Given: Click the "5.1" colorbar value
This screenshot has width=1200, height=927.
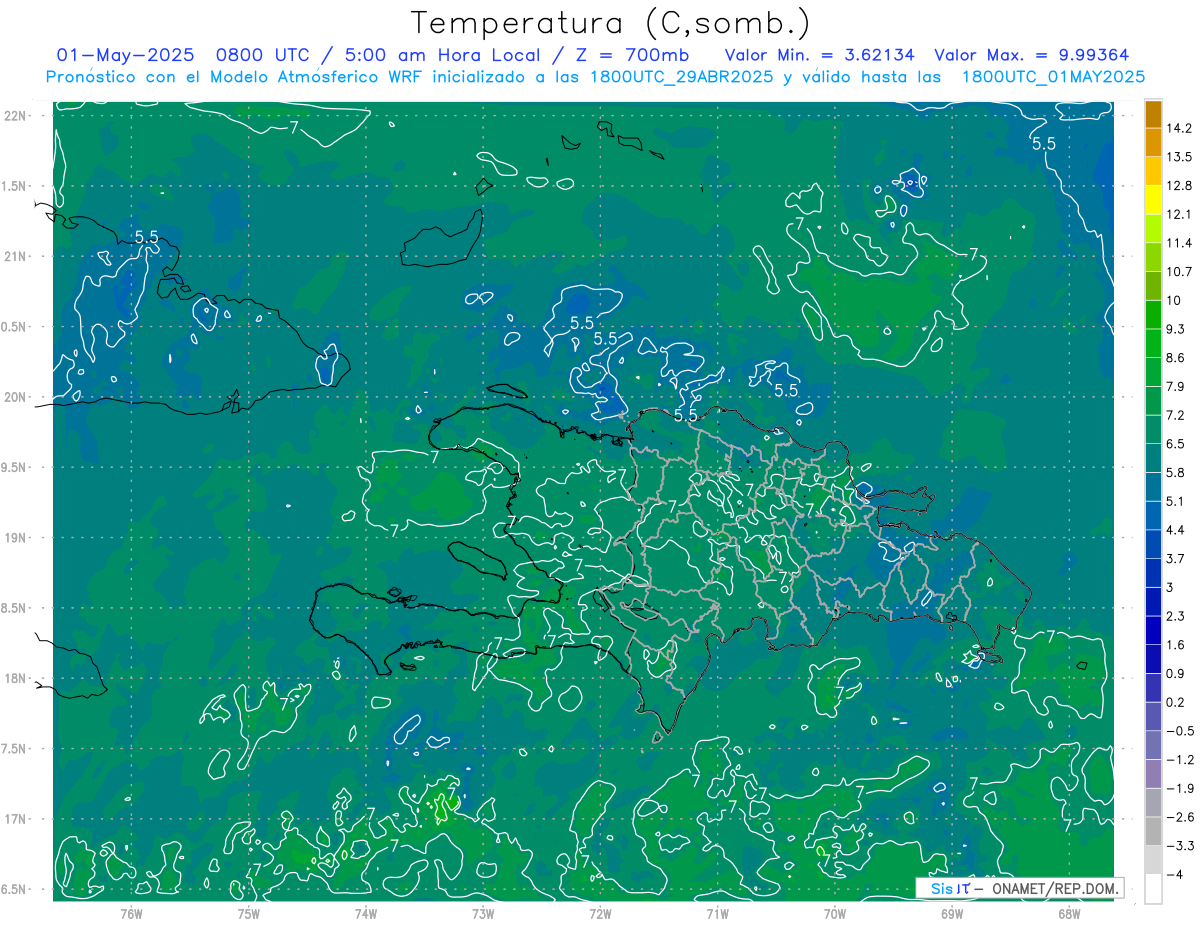Looking at the screenshot, I should point(1176,501).
